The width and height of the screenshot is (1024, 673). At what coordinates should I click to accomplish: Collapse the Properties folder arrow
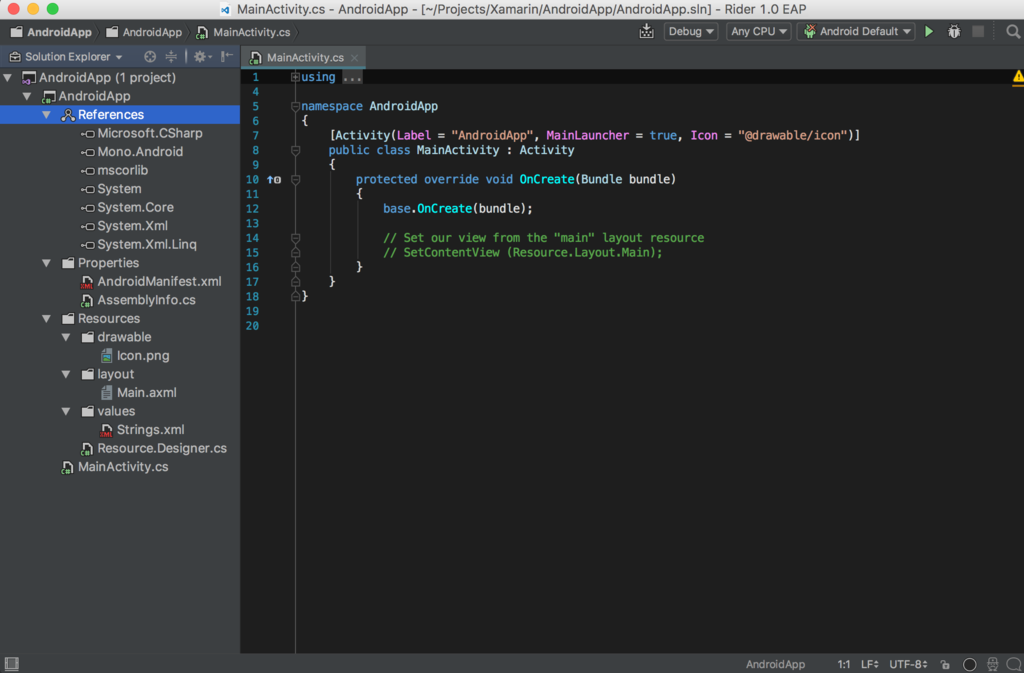tap(46, 263)
